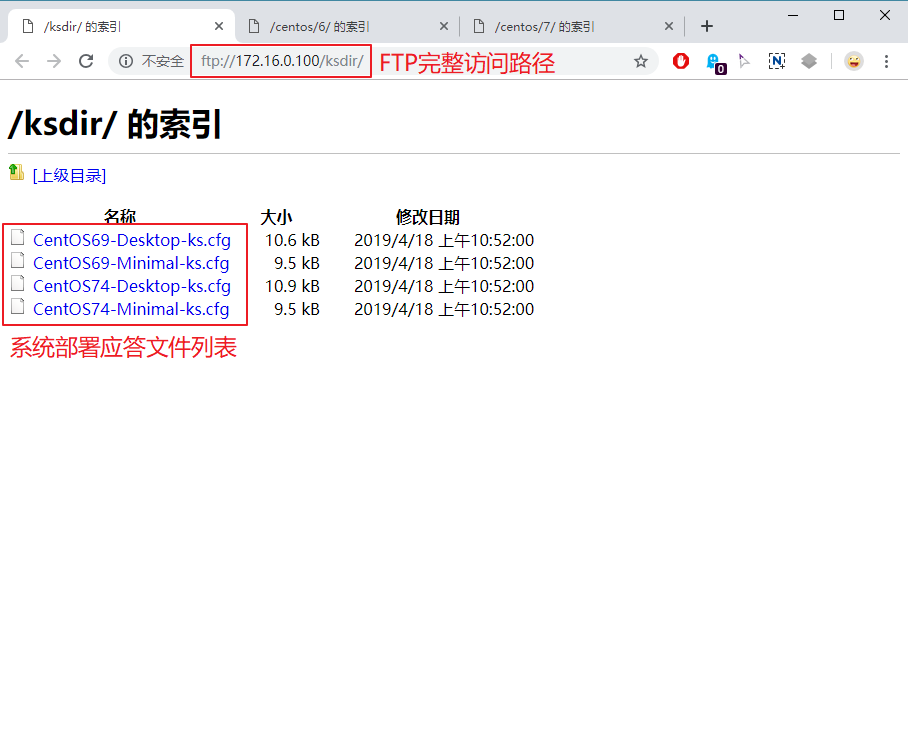Close the /centos/6/ tab

point(444,26)
